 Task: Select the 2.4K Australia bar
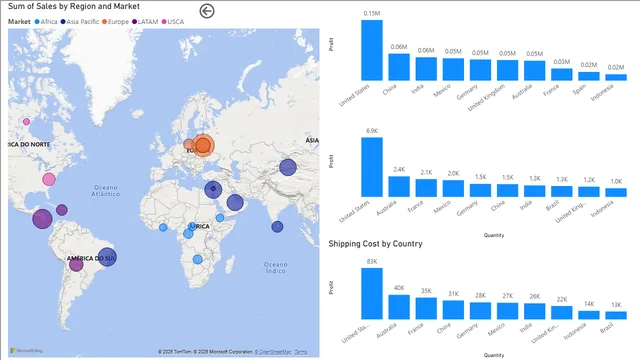(x=399, y=187)
